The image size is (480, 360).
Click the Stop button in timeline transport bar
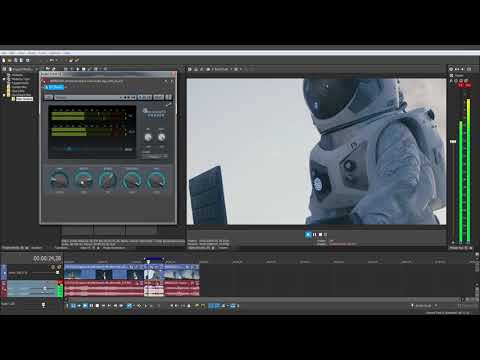[x=97, y=306]
